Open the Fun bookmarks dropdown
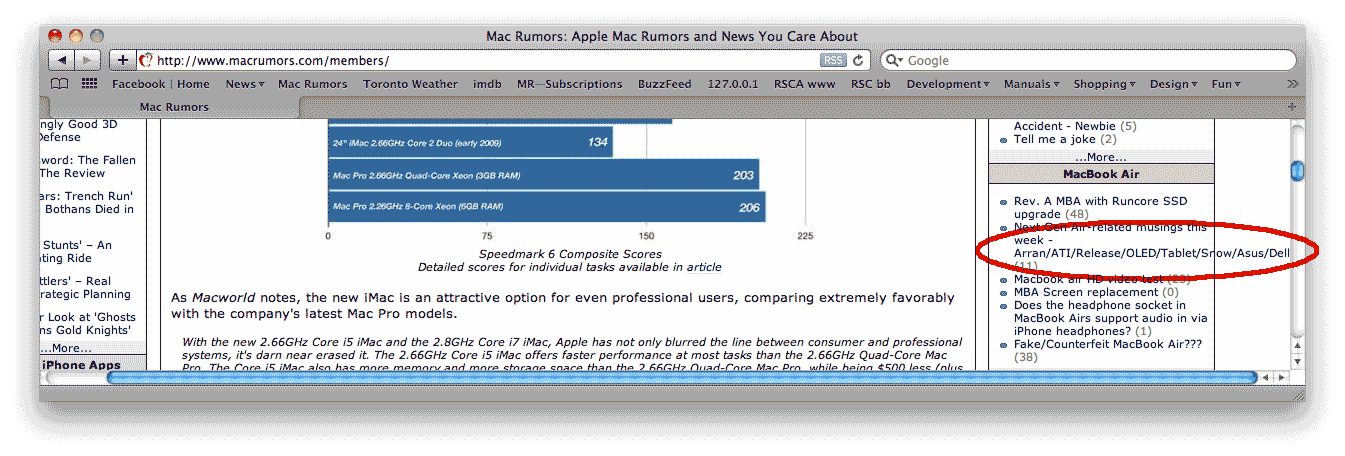This screenshot has height=456, width=1345. click(x=1226, y=84)
